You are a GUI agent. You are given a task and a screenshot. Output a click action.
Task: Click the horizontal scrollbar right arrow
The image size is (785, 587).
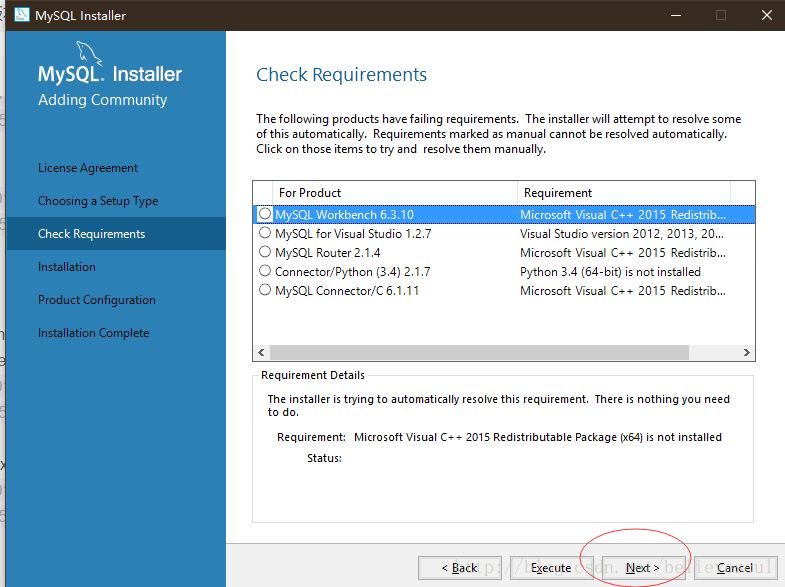(x=746, y=352)
